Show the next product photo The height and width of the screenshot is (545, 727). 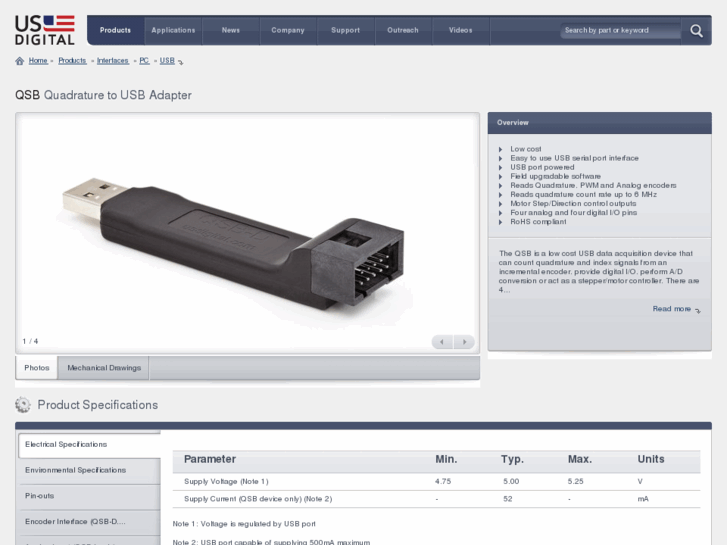click(x=464, y=342)
